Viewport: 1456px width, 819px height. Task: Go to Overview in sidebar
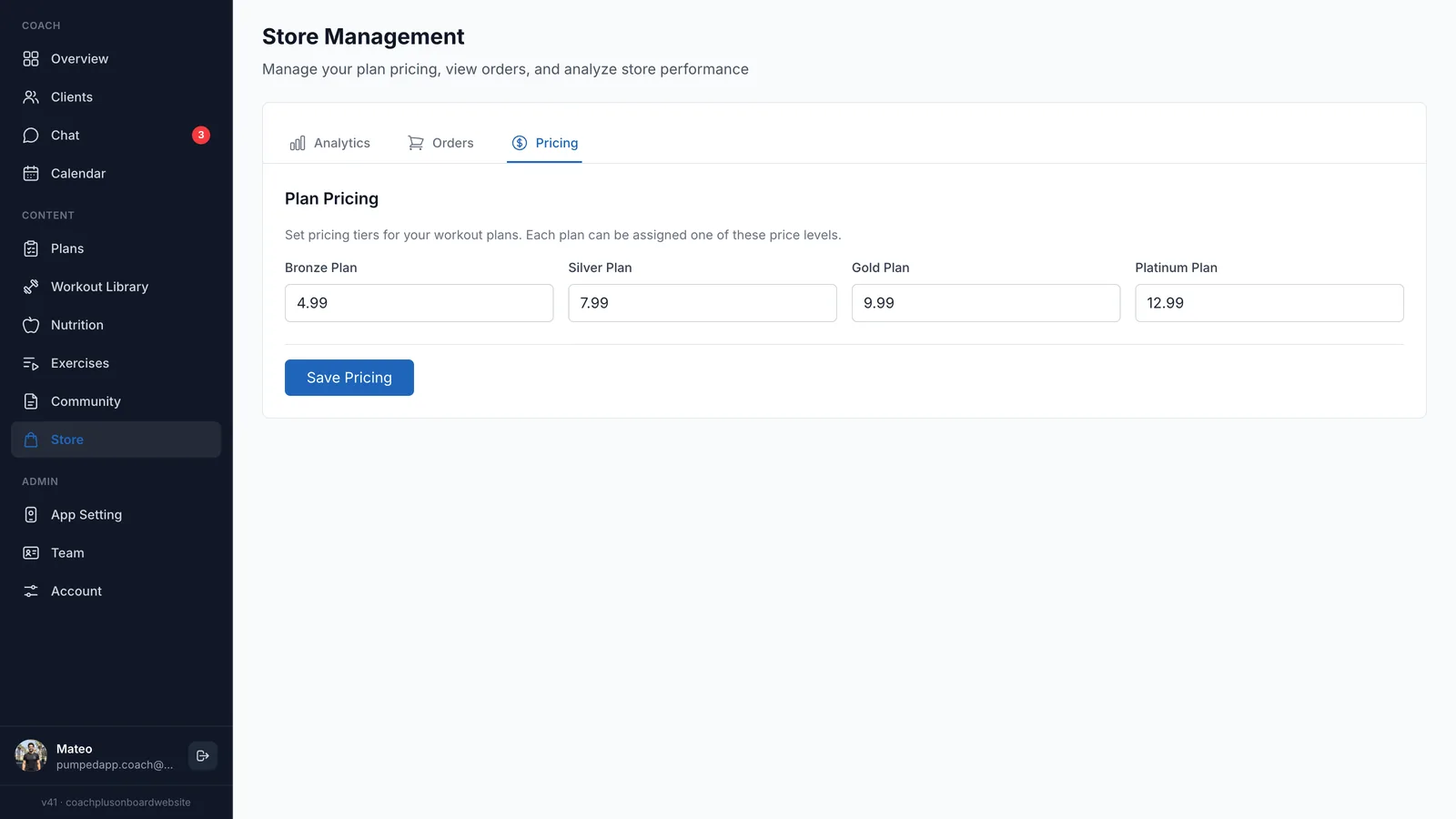[116, 59]
